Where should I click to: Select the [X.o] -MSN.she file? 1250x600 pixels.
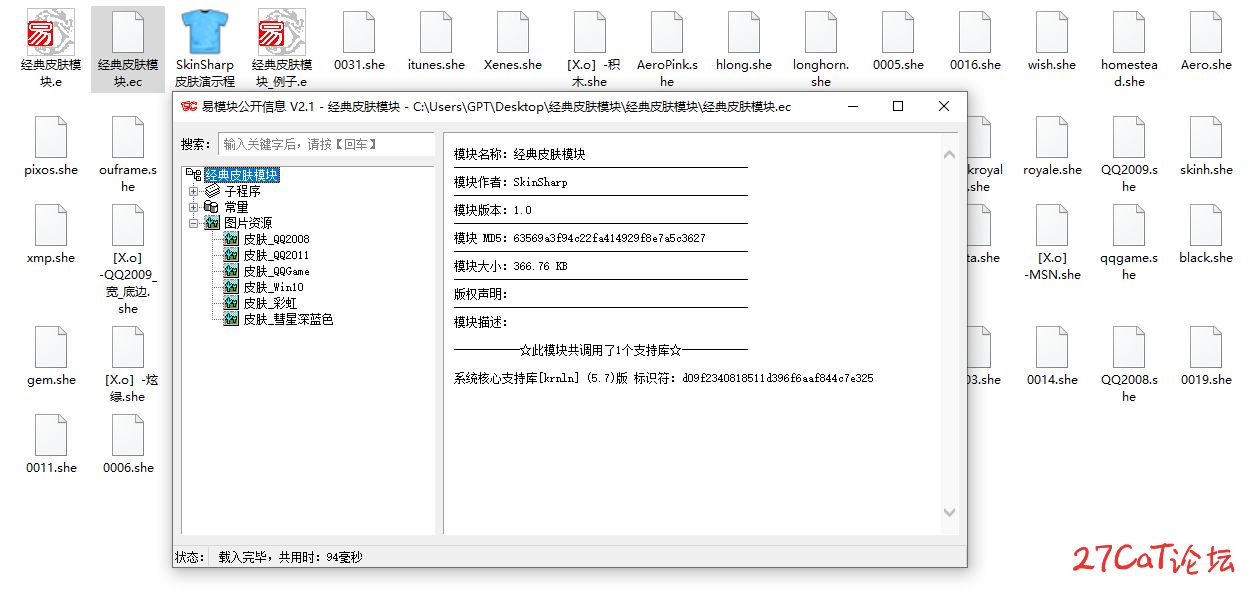[1052, 226]
